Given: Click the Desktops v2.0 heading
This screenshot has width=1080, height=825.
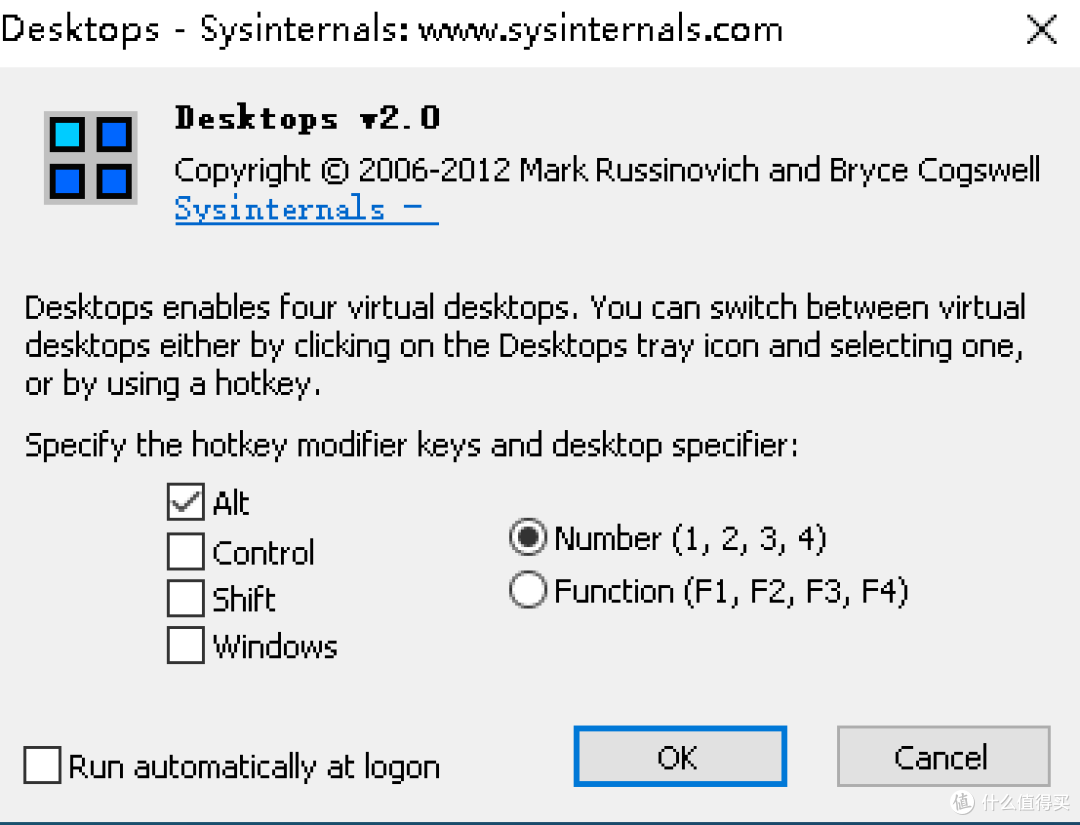Looking at the screenshot, I should pos(307,118).
